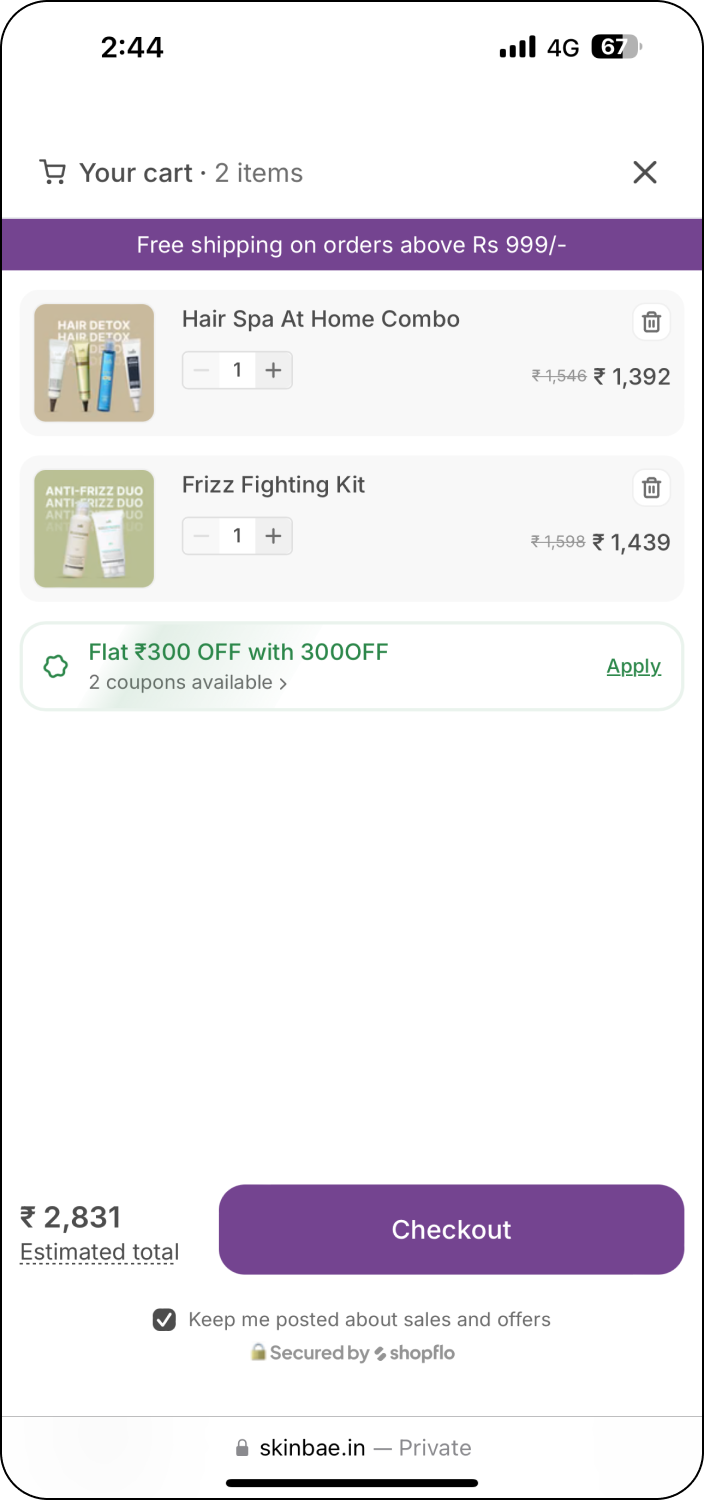Tap the shopping cart icon in header
Image resolution: width=704 pixels, height=1500 pixels.
point(52,172)
